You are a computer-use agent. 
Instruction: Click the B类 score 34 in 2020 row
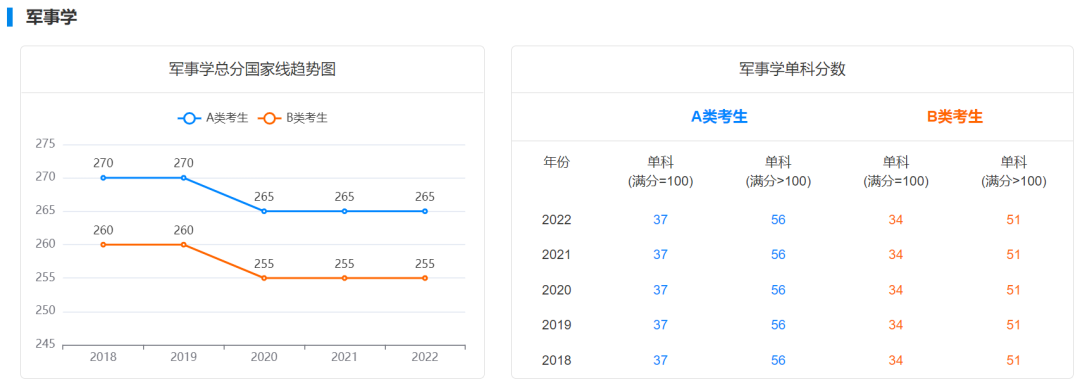click(x=895, y=290)
